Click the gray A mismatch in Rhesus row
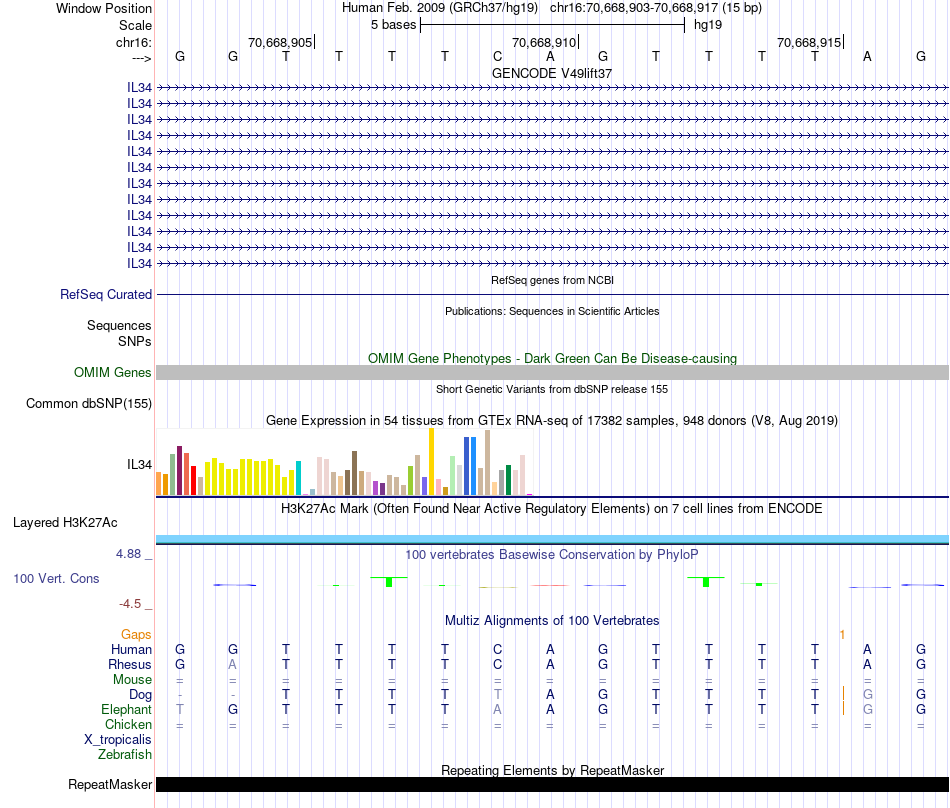950x808 pixels. tap(233, 664)
